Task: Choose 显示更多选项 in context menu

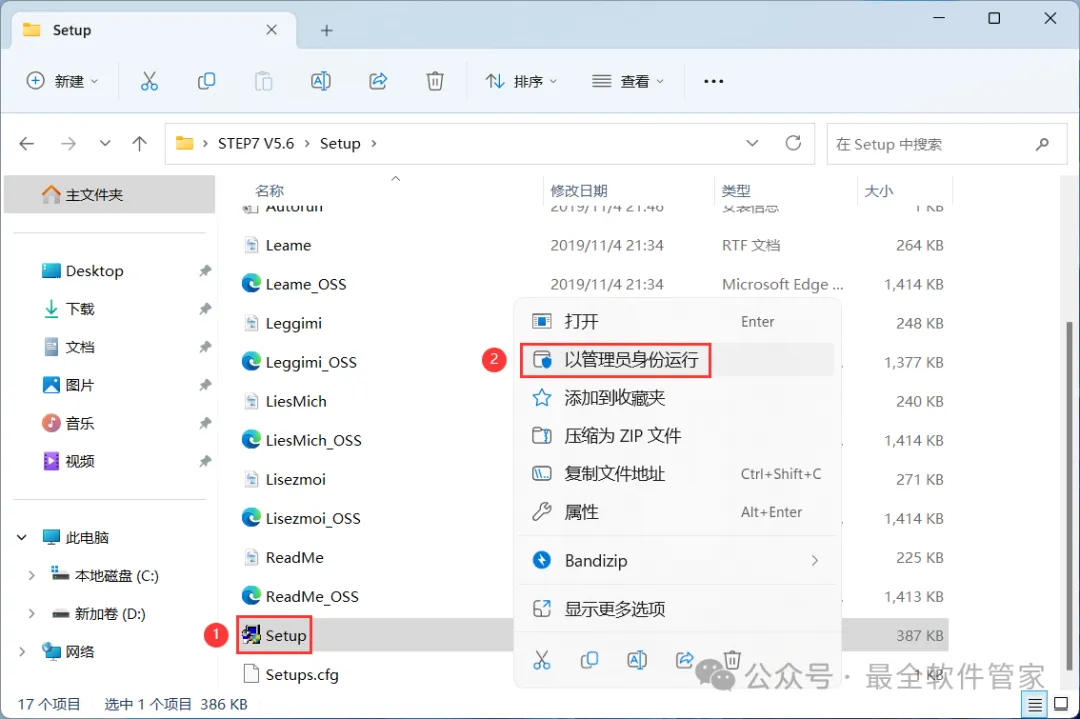Action: click(677, 609)
